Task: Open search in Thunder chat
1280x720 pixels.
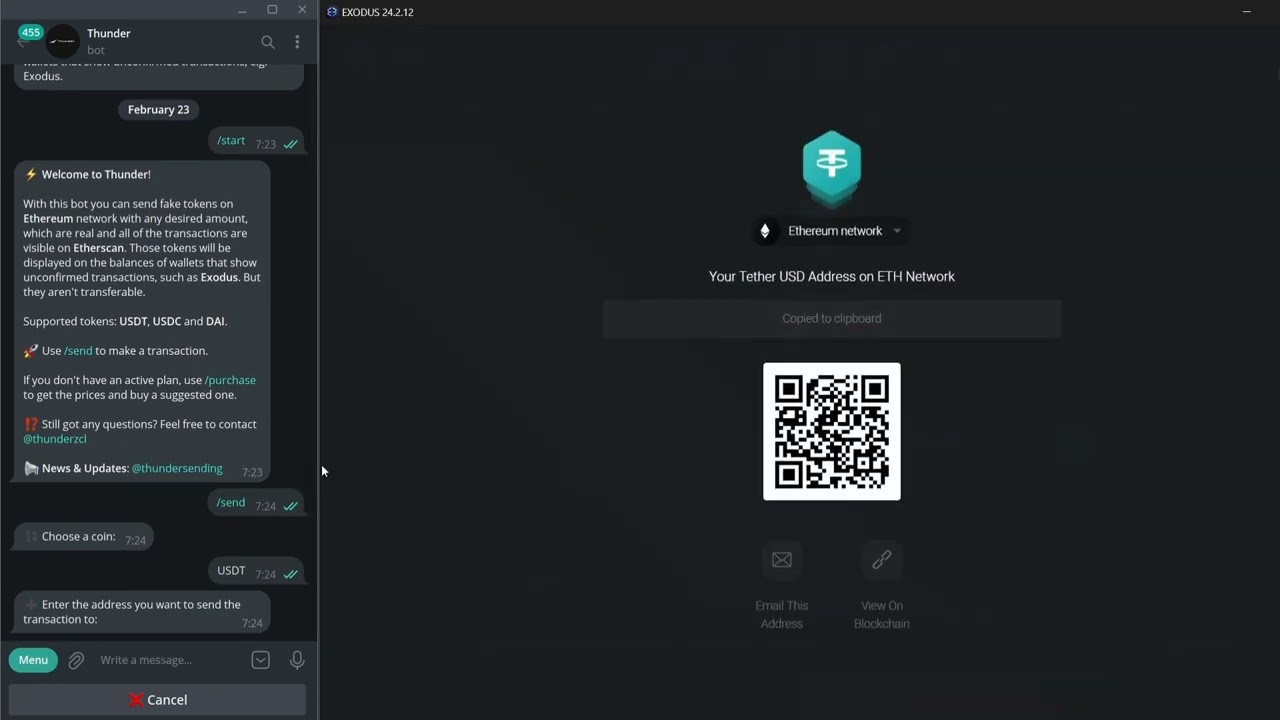Action: tap(268, 42)
